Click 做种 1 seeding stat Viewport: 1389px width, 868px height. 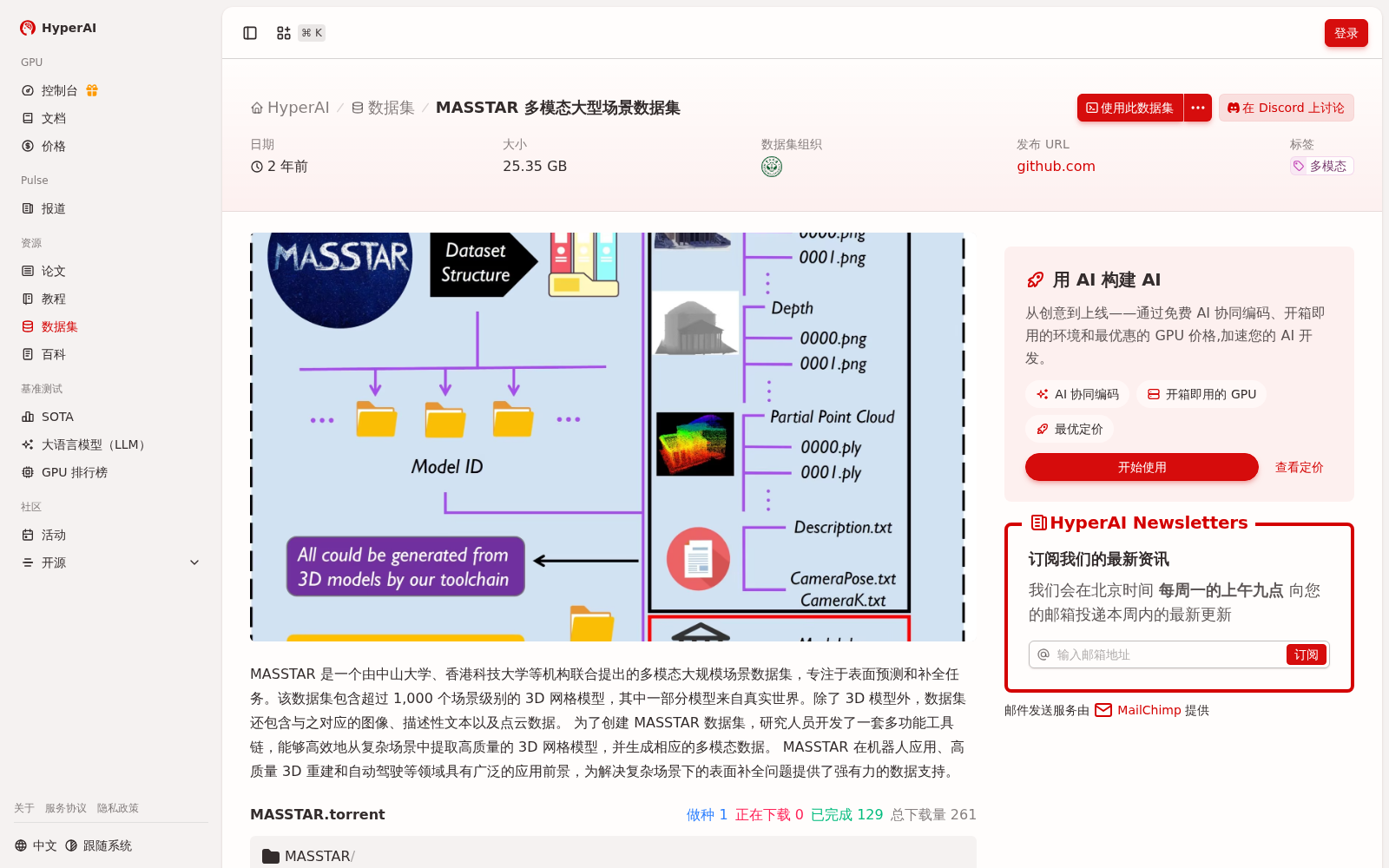point(707,814)
